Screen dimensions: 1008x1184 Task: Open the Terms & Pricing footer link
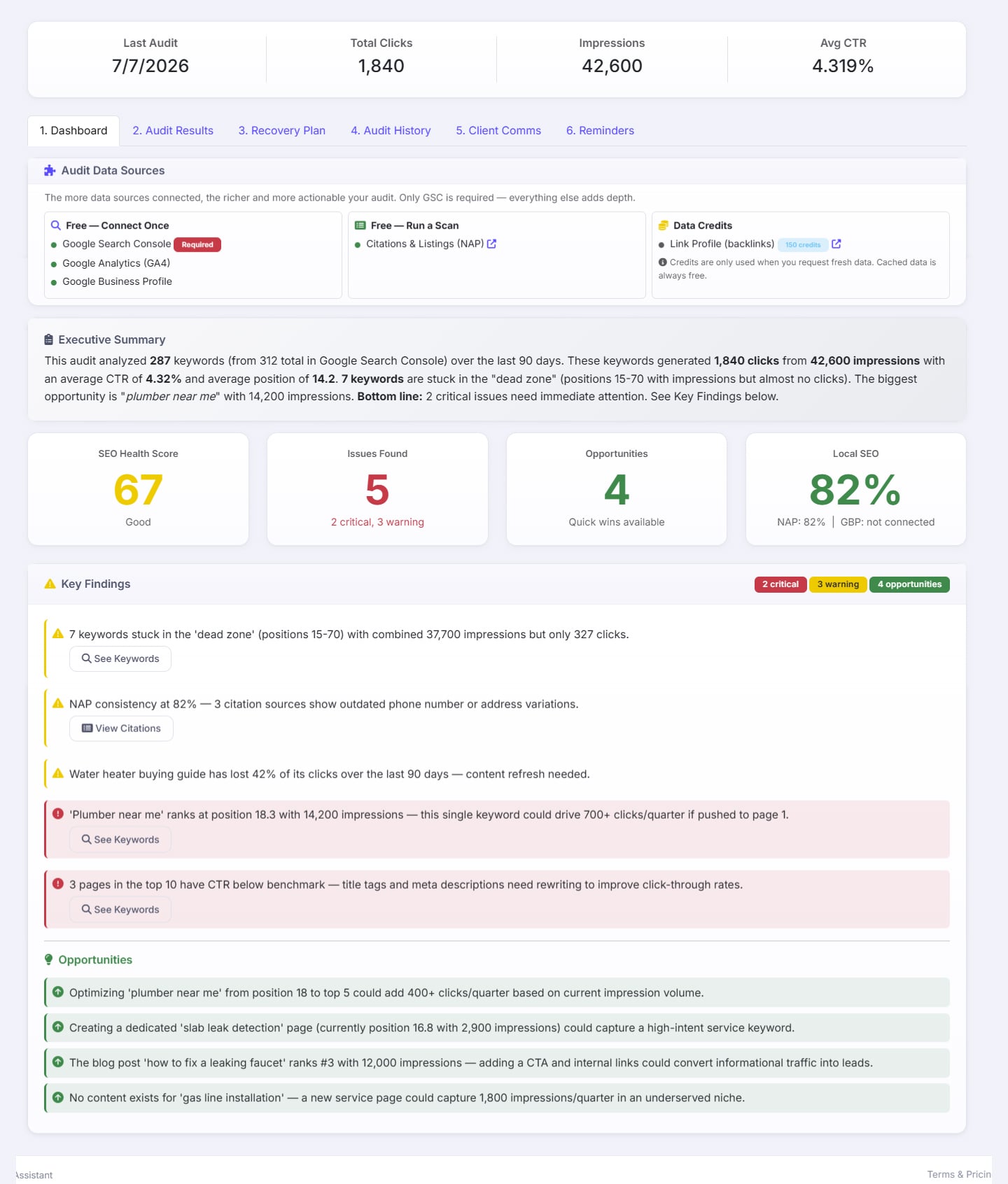[x=959, y=1174]
